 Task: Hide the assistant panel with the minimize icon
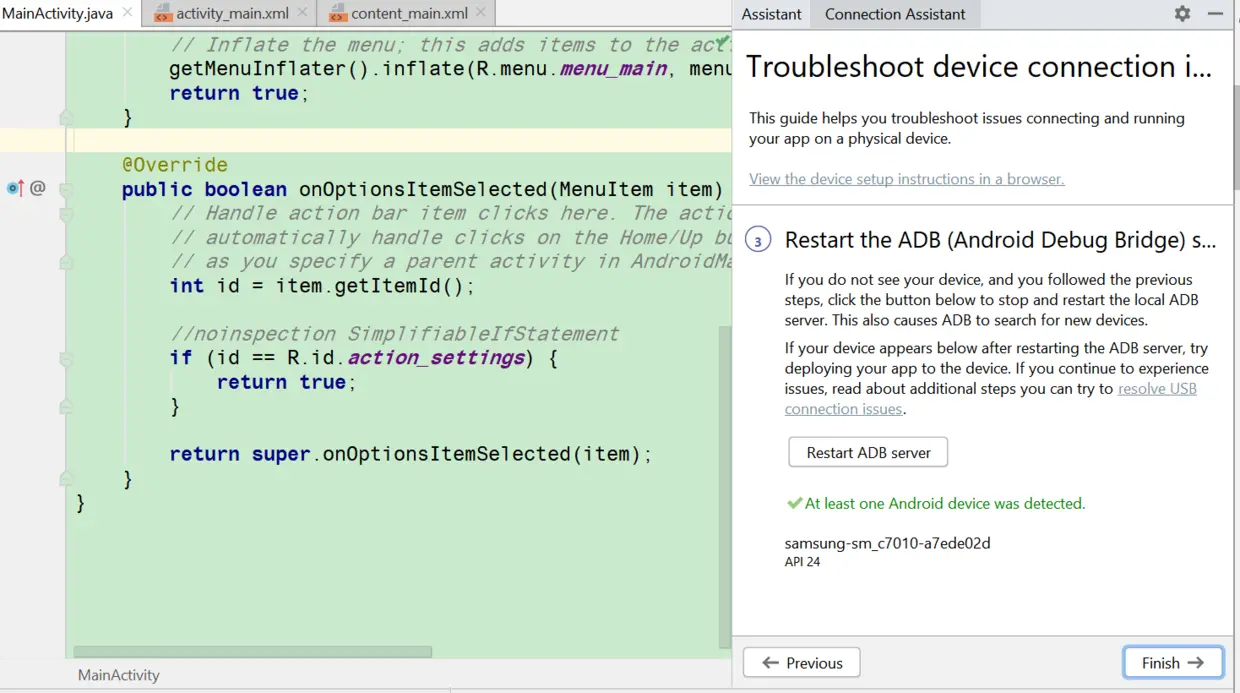[x=1215, y=14]
